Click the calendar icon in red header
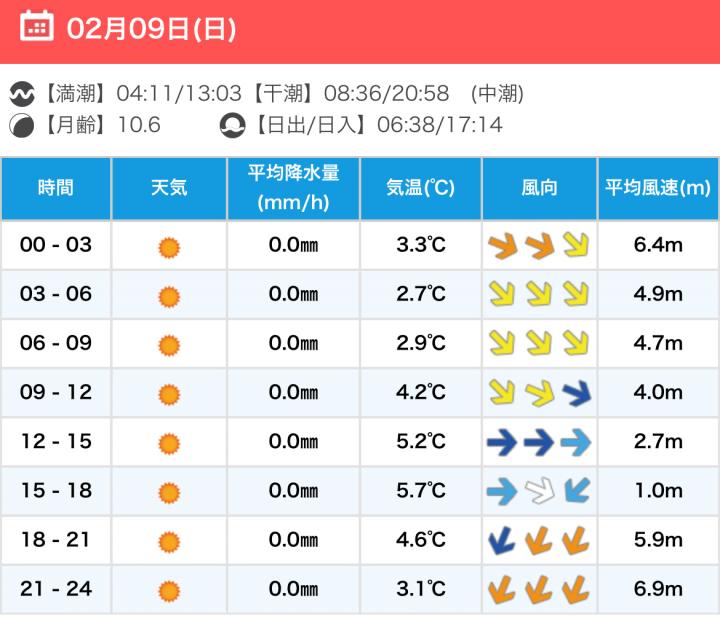 37,26
